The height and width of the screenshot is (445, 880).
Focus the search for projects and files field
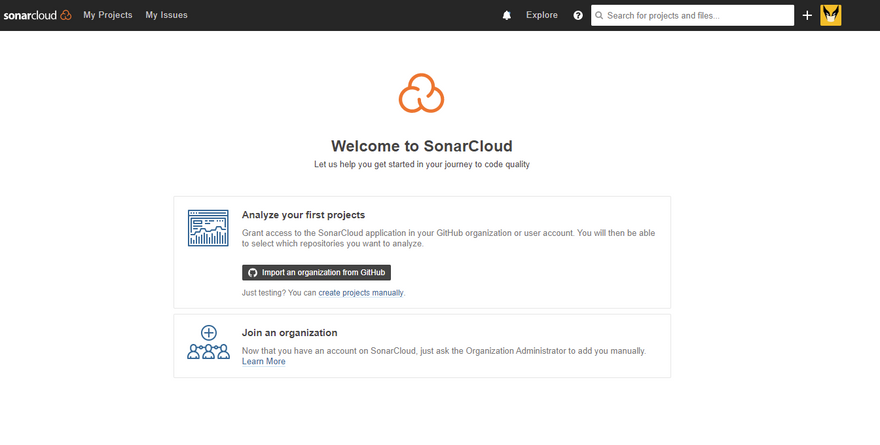693,16
